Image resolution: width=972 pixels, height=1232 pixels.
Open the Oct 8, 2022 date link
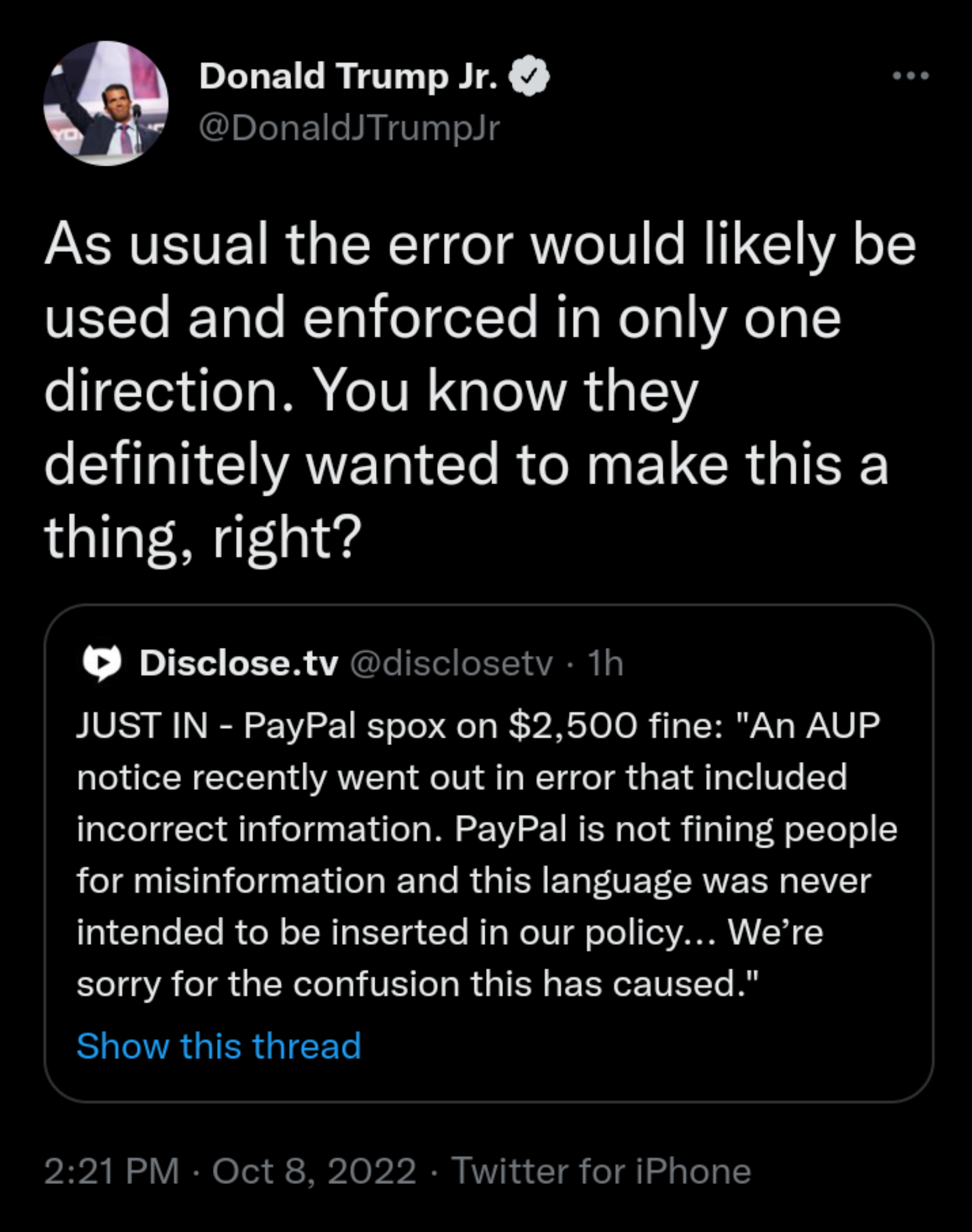click(314, 1171)
